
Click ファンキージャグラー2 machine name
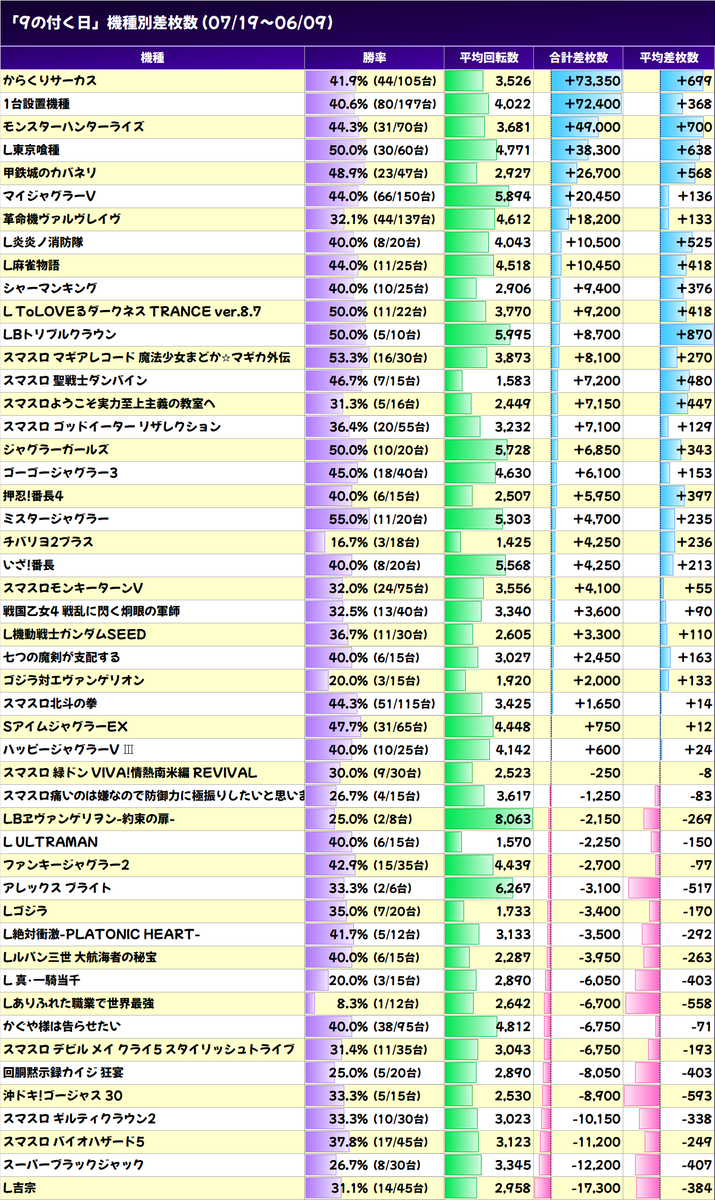point(67,865)
